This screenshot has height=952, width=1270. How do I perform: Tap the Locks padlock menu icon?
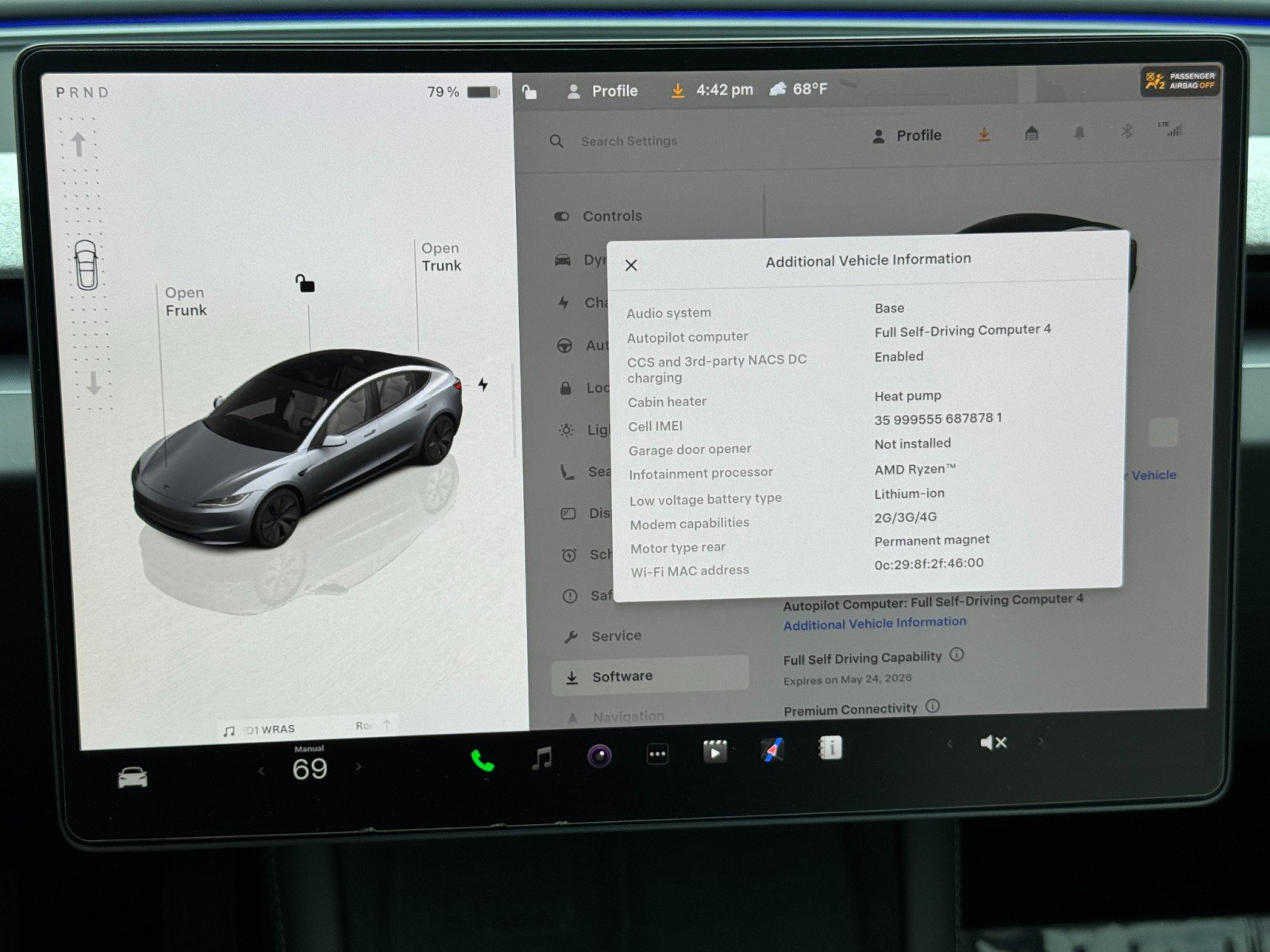pyautogui.click(x=565, y=388)
